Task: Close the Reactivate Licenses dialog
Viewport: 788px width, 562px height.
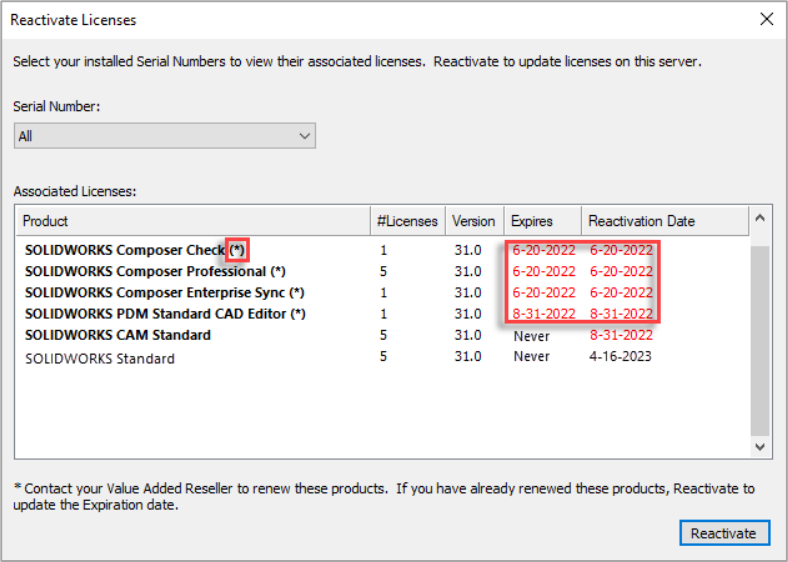Action: coord(766,19)
